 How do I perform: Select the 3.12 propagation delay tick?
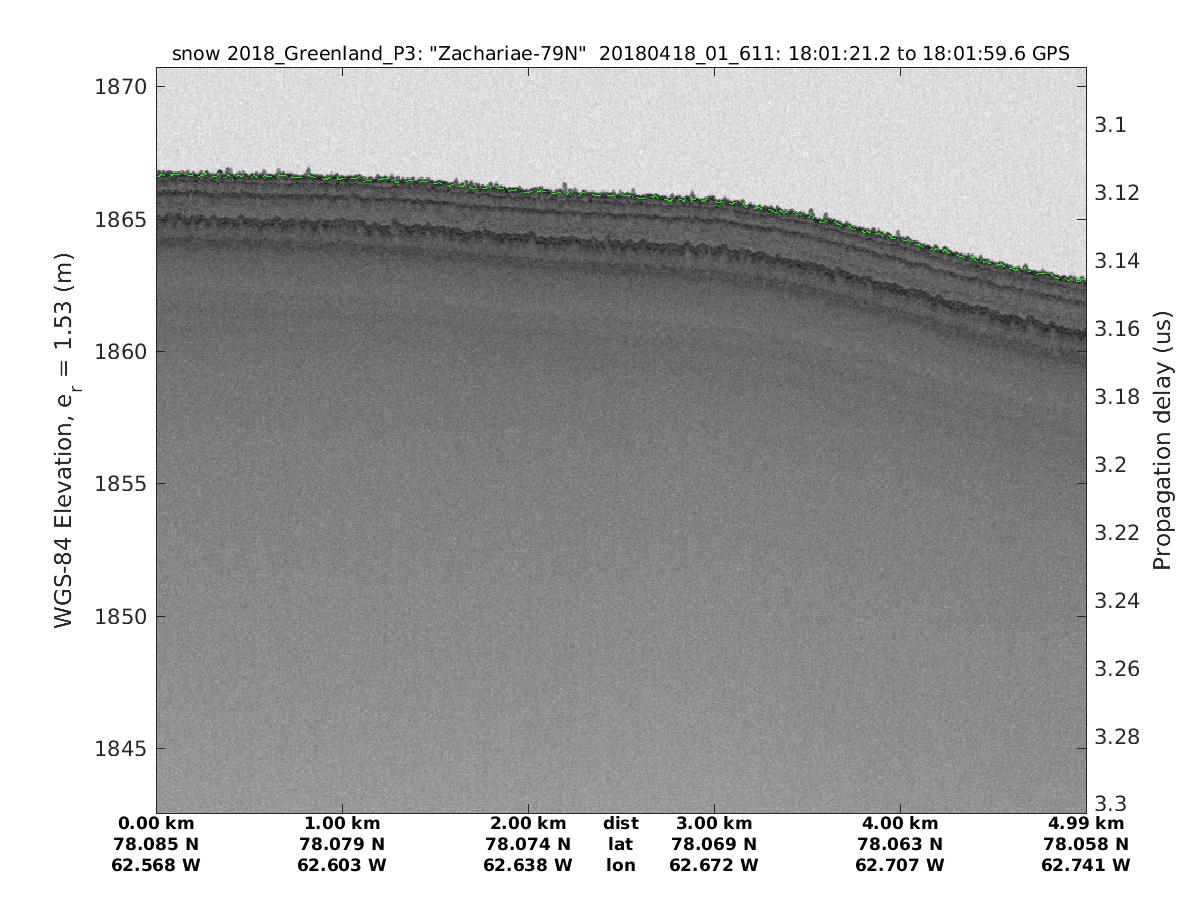point(1118,193)
